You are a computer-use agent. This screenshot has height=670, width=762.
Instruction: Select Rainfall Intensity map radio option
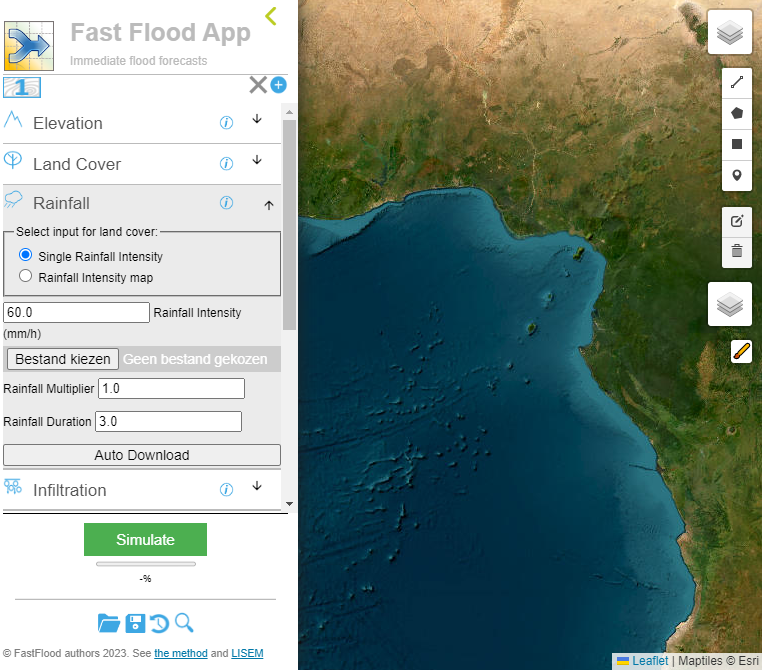click(x=26, y=277)
